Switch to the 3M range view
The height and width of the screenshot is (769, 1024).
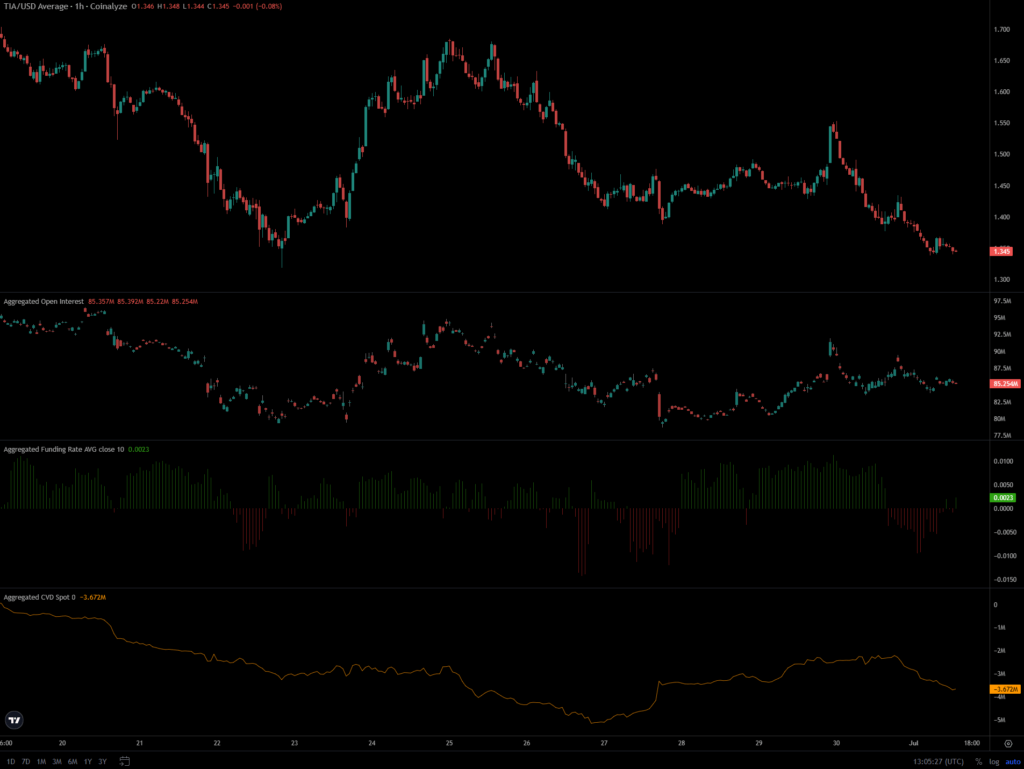pyautogui.click(x=57, y=761)
